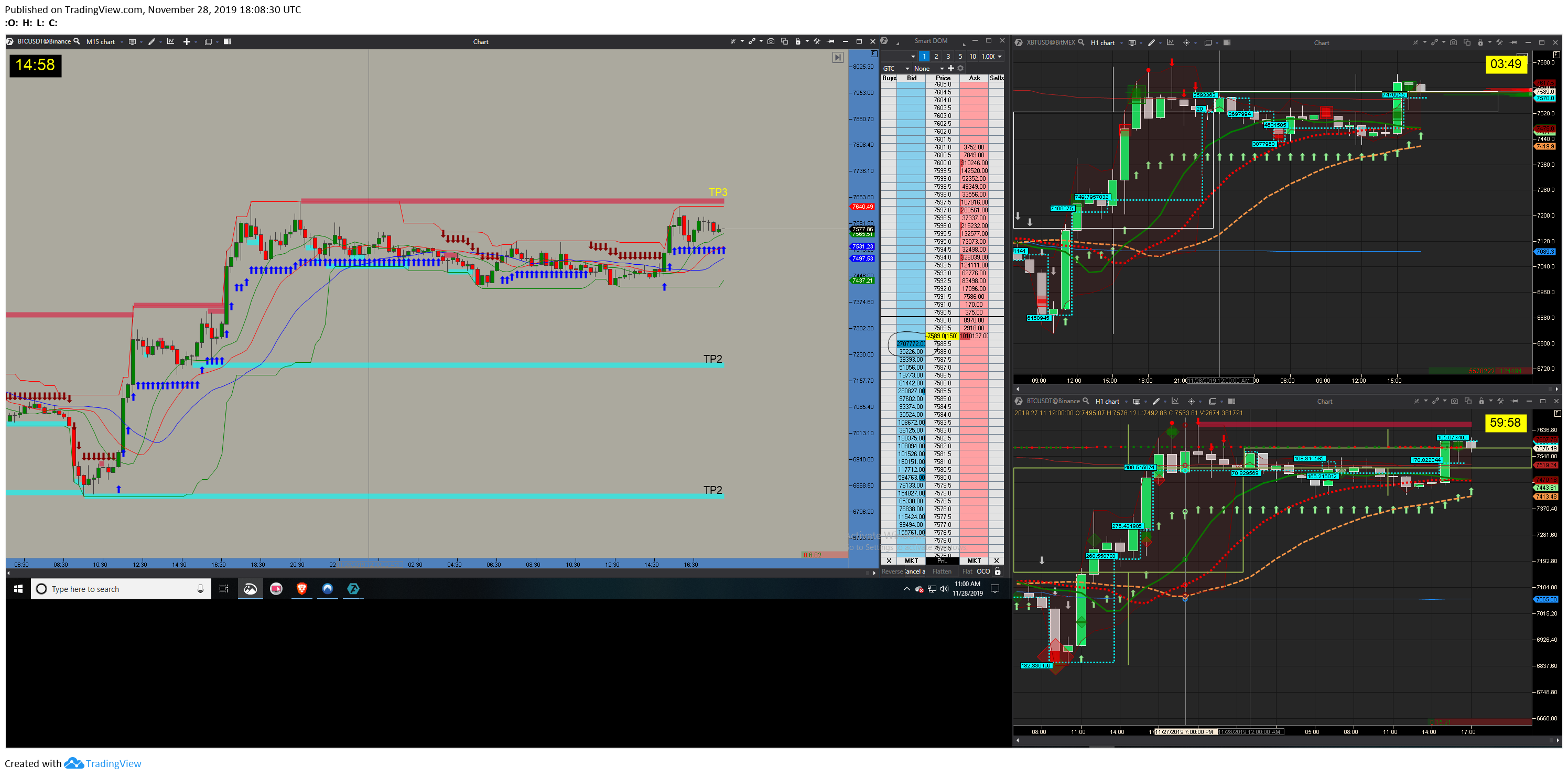Toggle lock icon in M15 chart toolbar
This screenshot has width=1568, height=777.
[798, 41]
